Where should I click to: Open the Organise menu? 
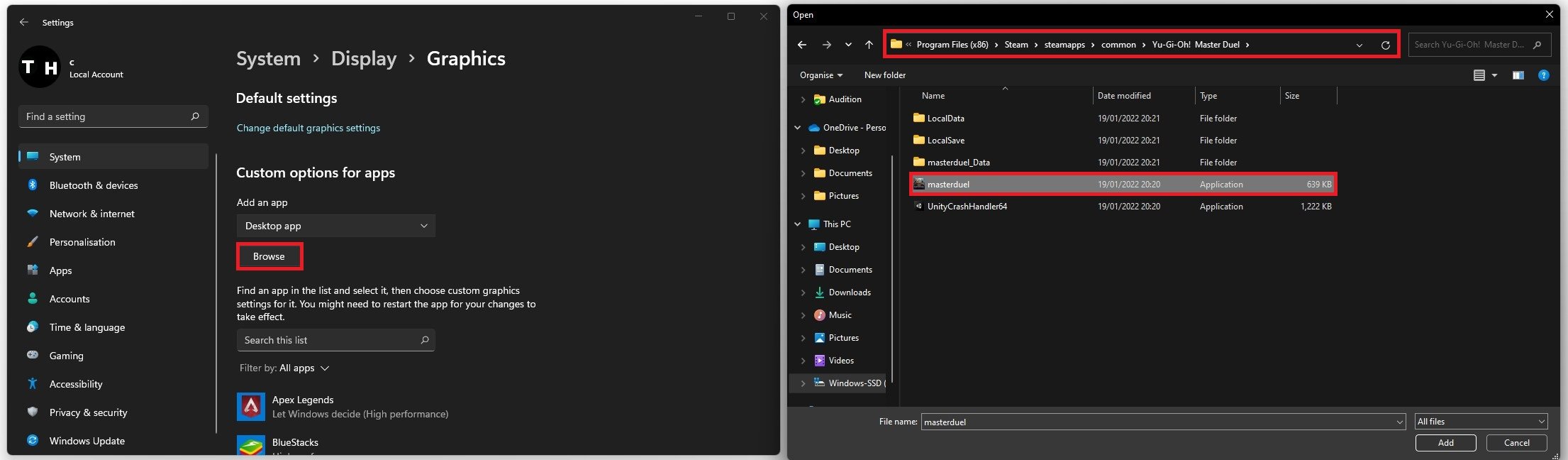[x=821, y=75]
